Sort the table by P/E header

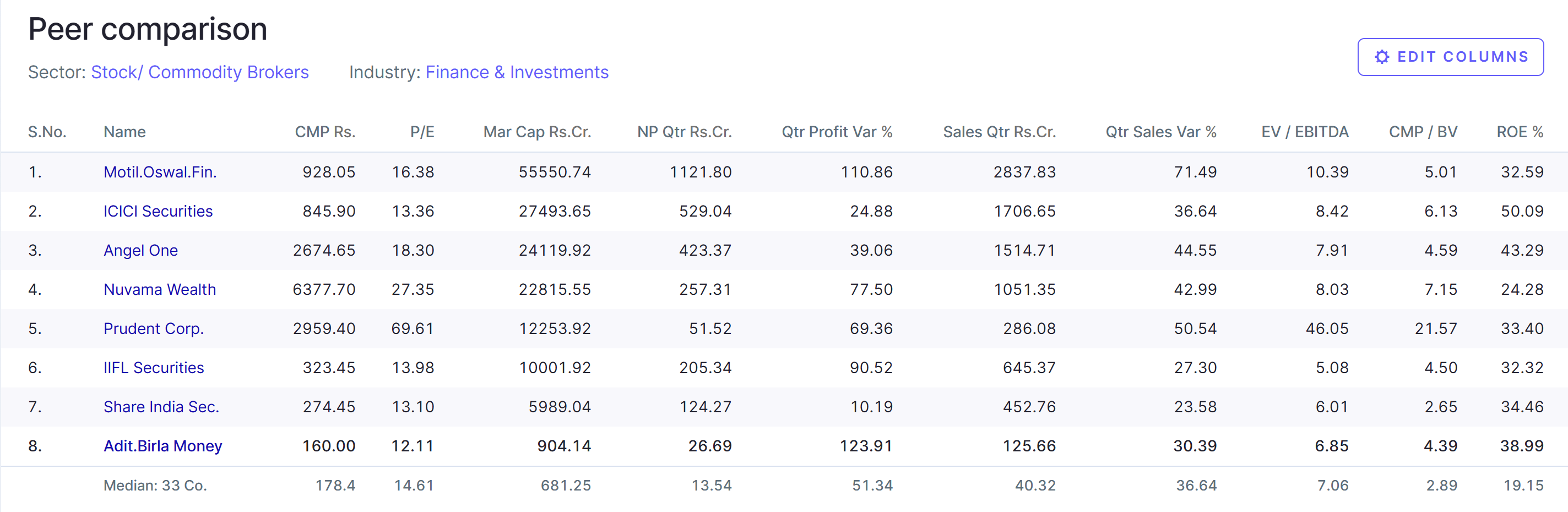[x=422, y=132]
